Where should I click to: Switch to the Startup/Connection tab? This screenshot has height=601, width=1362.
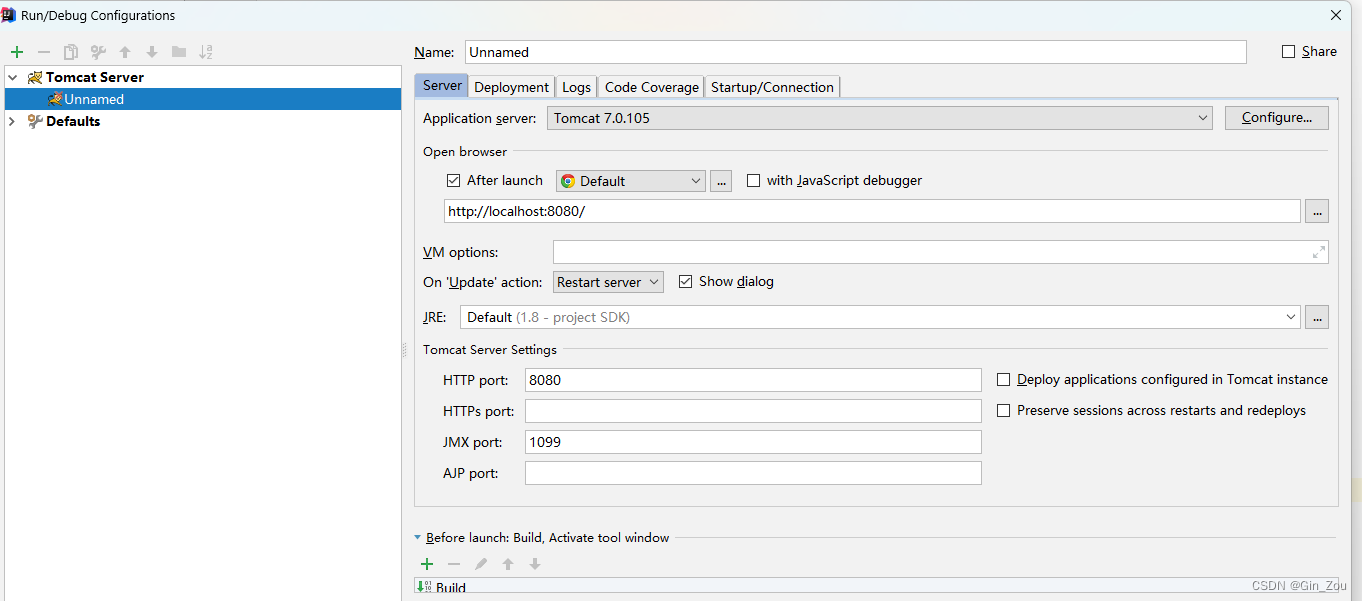pos(772,87)
